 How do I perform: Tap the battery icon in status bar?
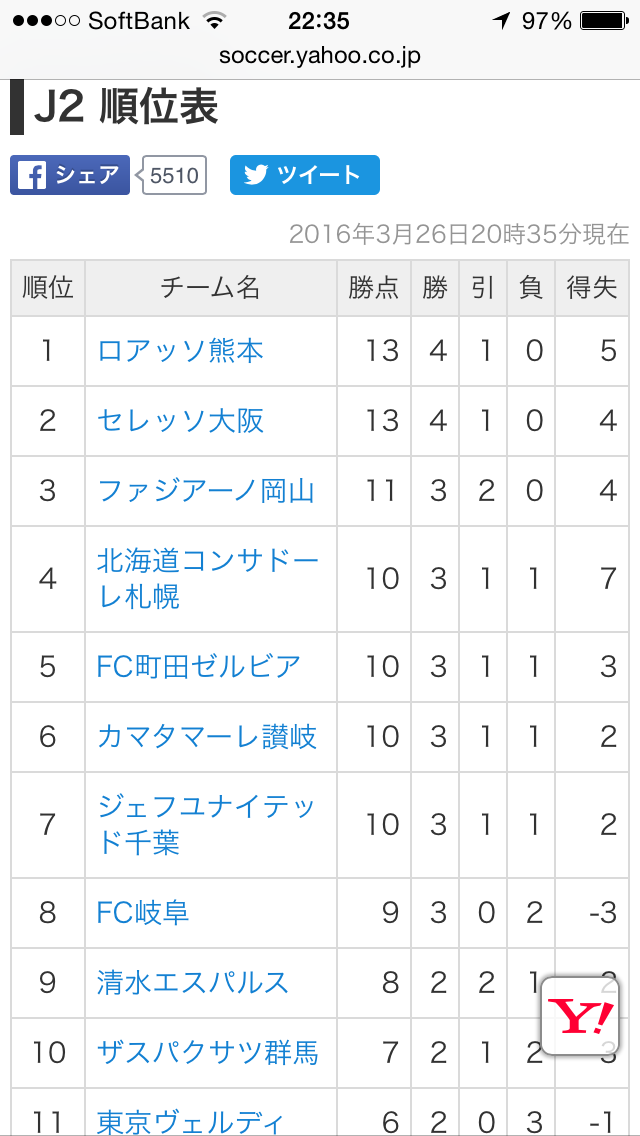click(604, 21)
